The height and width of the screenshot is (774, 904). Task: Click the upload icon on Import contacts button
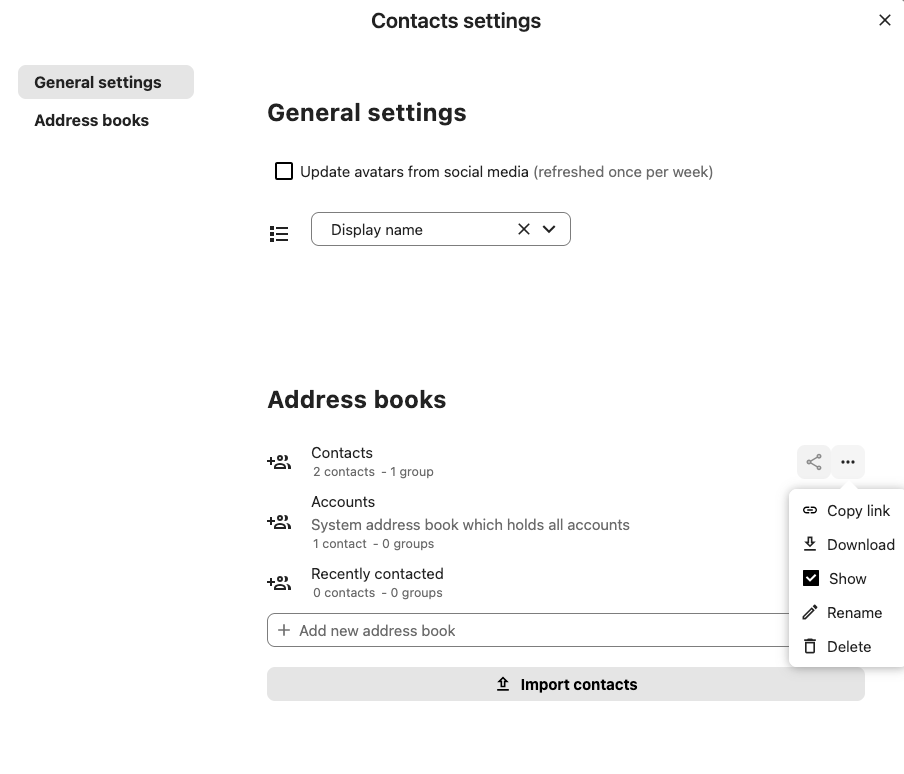(502, 684)
